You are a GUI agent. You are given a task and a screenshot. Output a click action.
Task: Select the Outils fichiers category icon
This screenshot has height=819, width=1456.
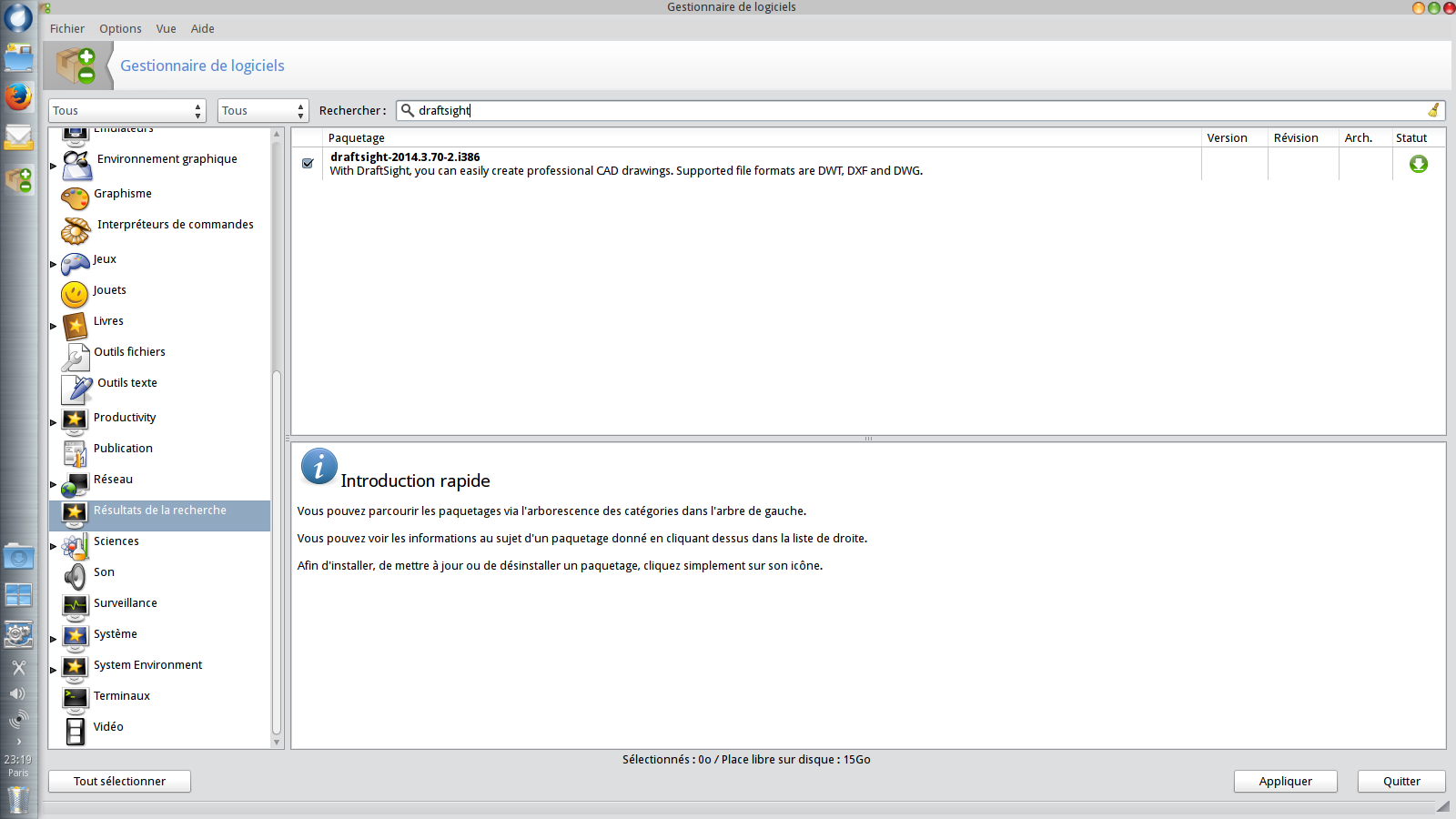75,357
